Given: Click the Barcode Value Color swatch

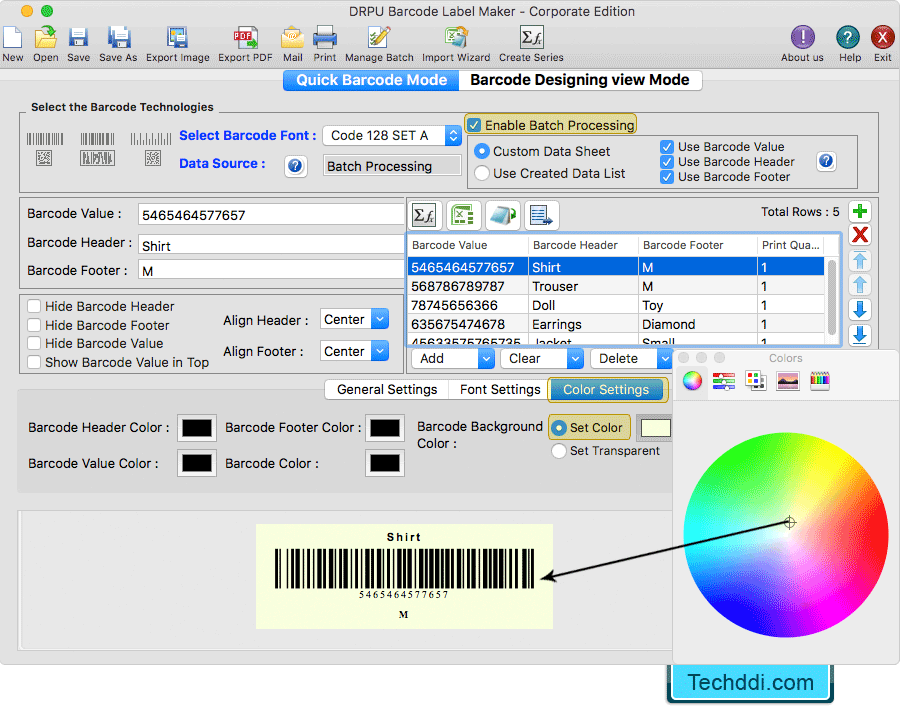Looking at the screenshot, I should (x=197, y=464).
